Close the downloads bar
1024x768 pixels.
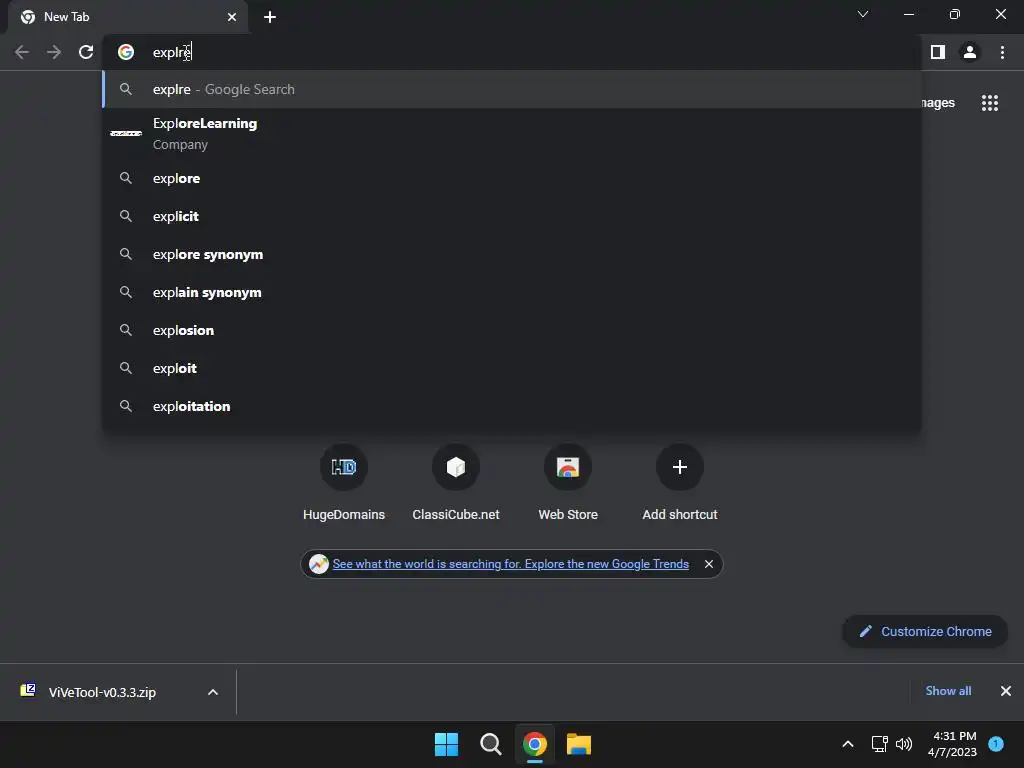tap(1006, 691)
